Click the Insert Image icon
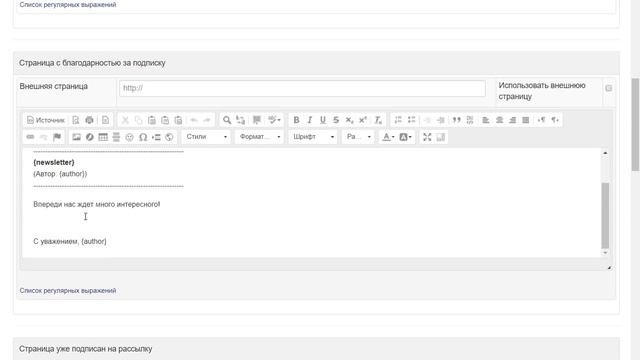Viewport: 640px width, 360px height. coord(76,137)
